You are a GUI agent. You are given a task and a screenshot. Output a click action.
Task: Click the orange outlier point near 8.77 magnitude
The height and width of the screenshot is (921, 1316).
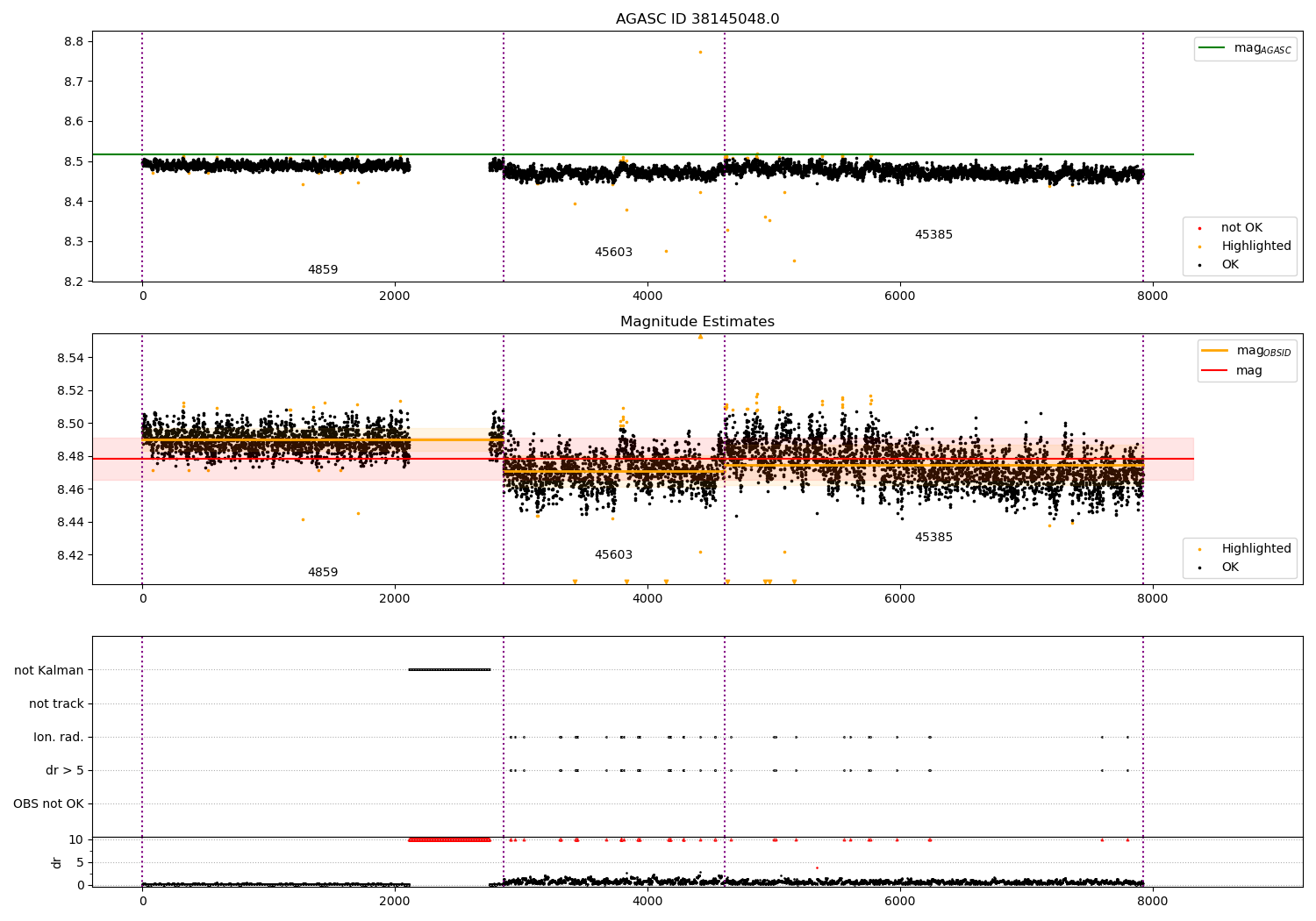click(x=700, y=52)
